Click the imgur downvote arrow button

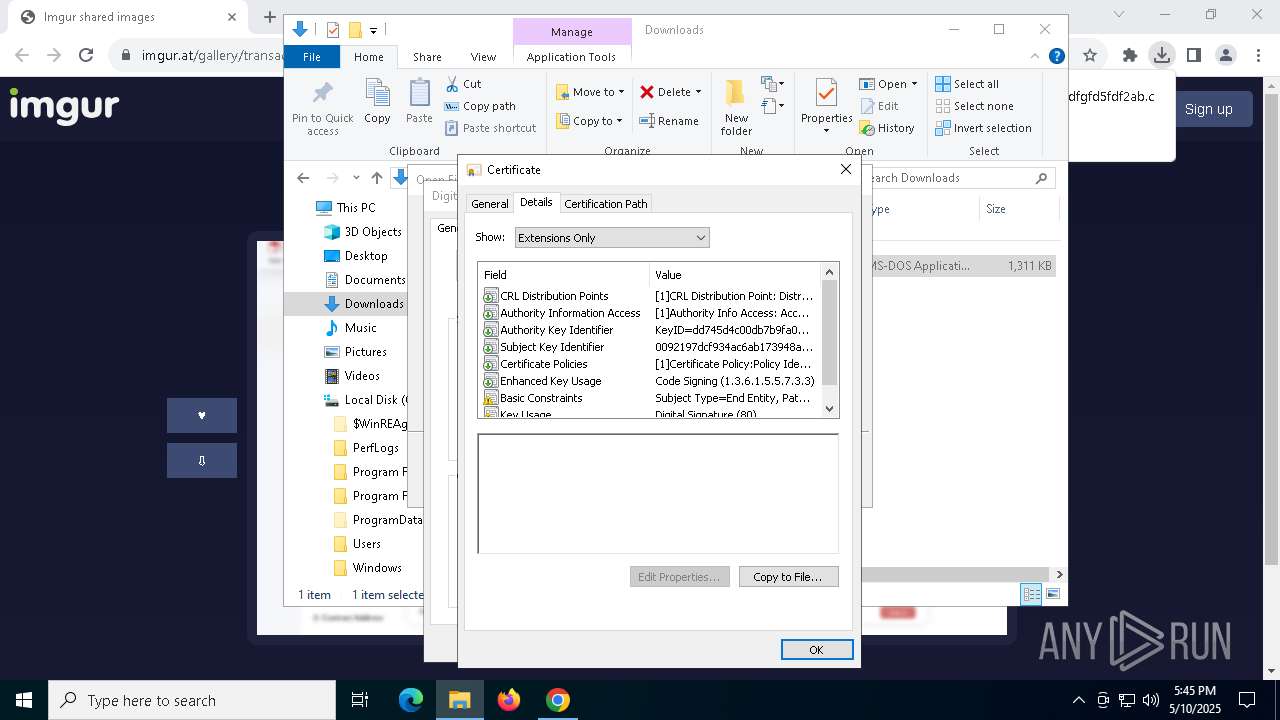point(202,460)
